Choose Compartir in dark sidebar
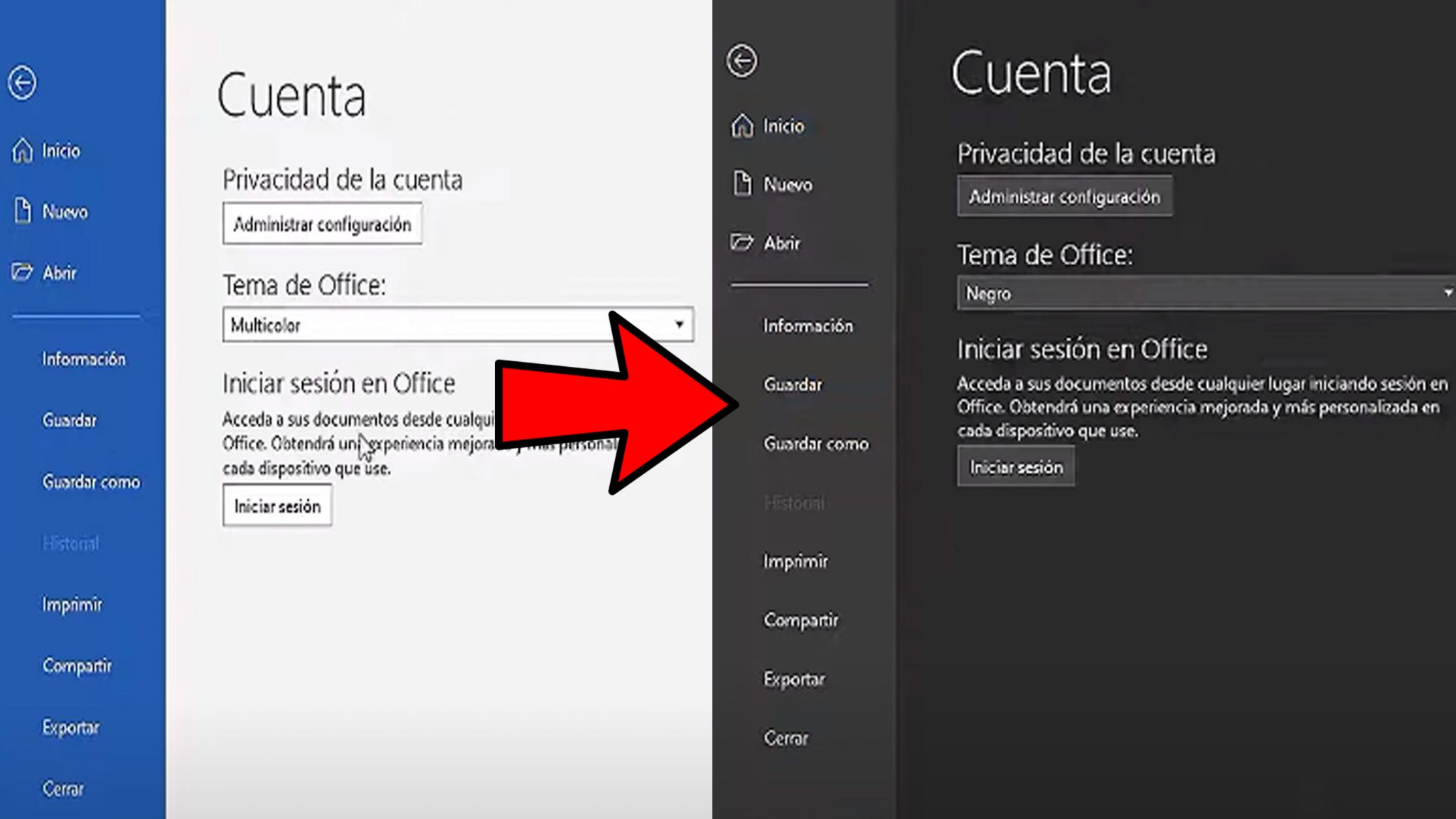1456x819 pixels. [x=801, y=620]
